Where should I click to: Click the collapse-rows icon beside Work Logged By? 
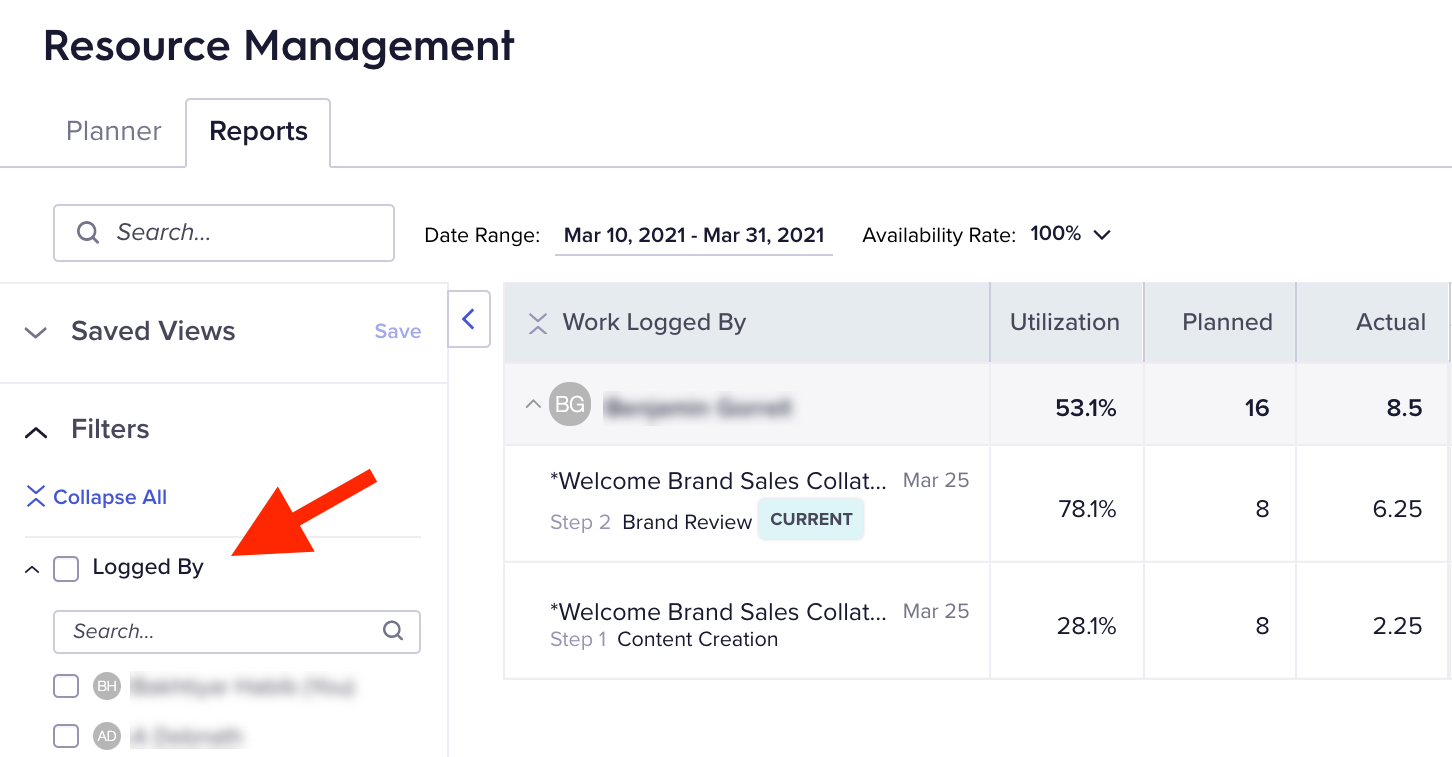[x=538, y=323]
